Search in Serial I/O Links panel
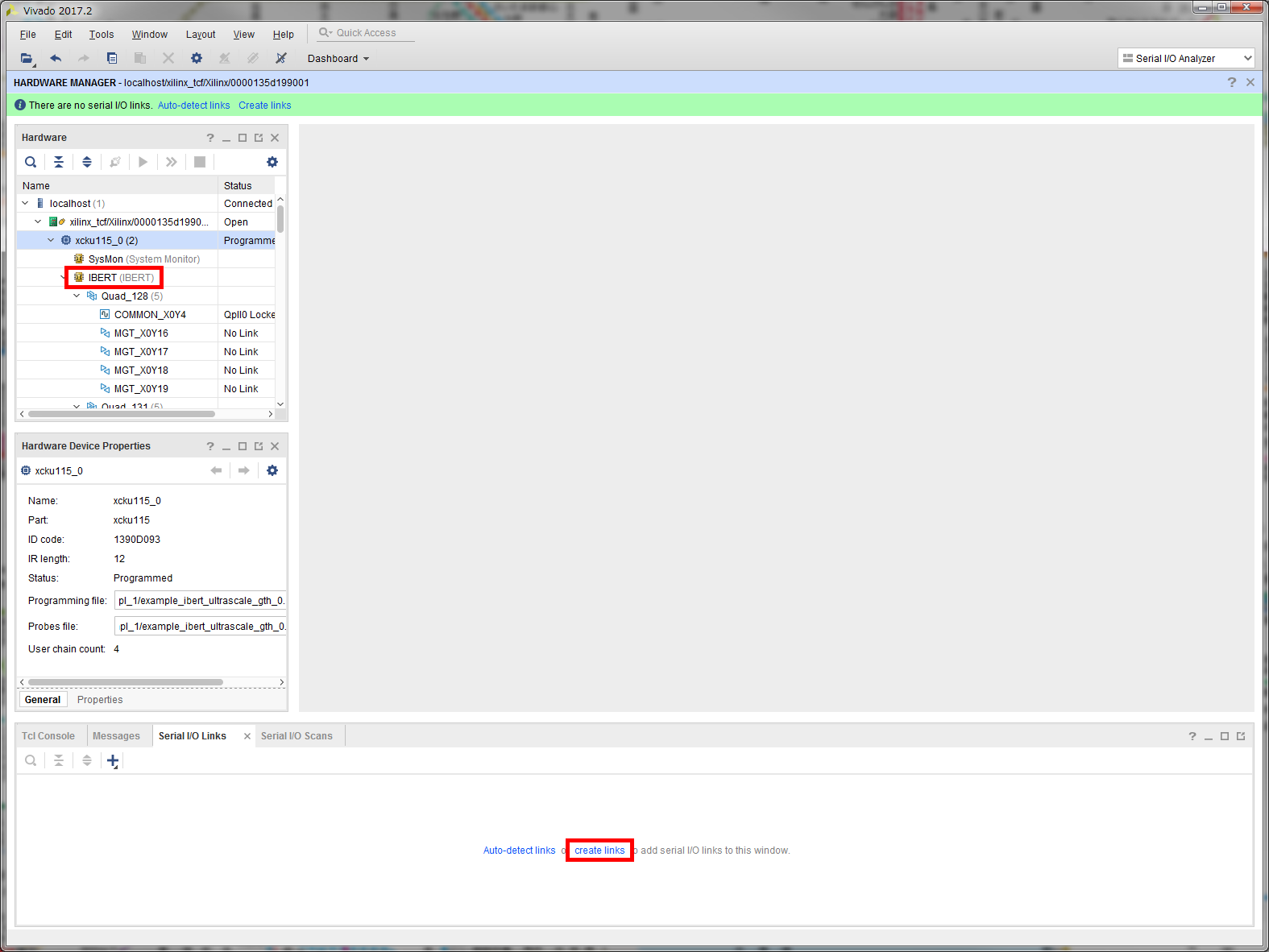The width and height of the screenshot is (1269, 952). [x=31, y=760]
